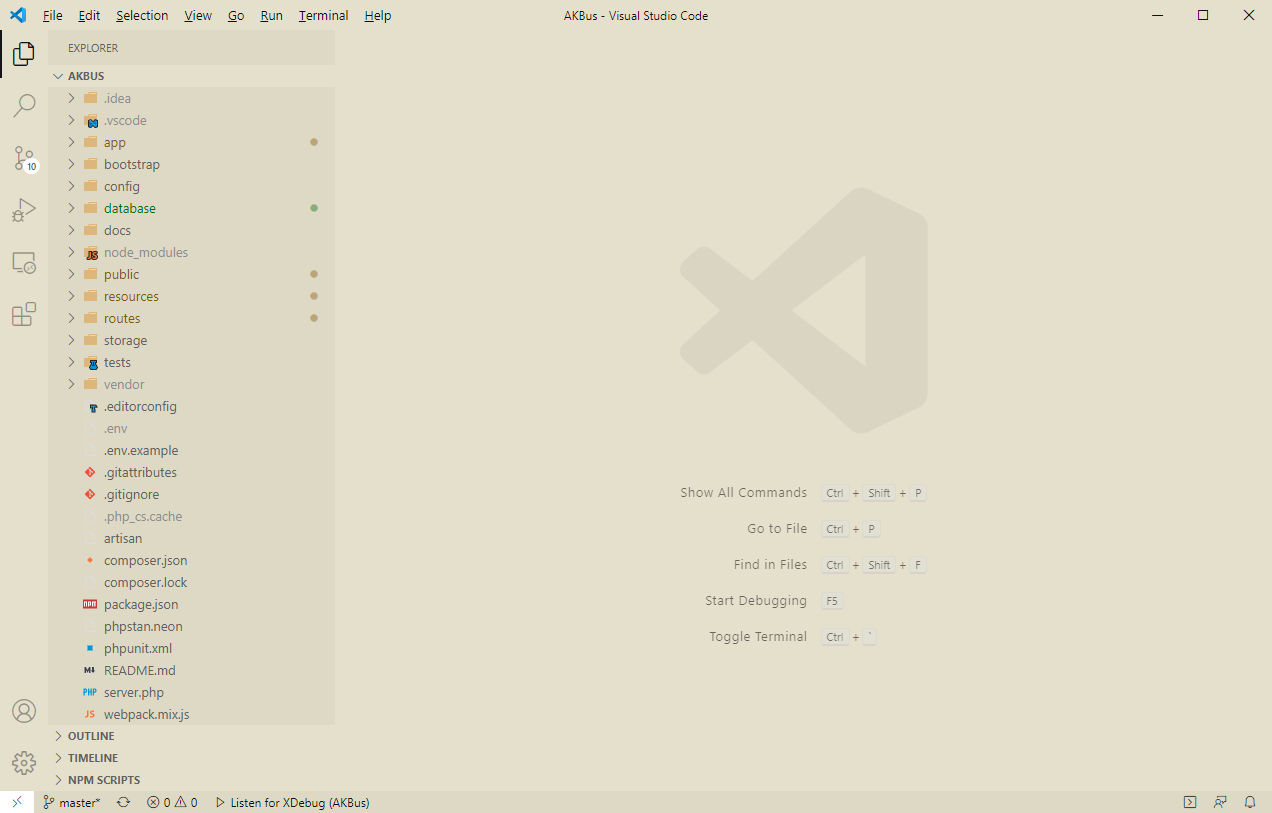The image size is (1272, 813).
Task: Expand the NPM SCRIPTS section
Action: (x=192, y=780)
